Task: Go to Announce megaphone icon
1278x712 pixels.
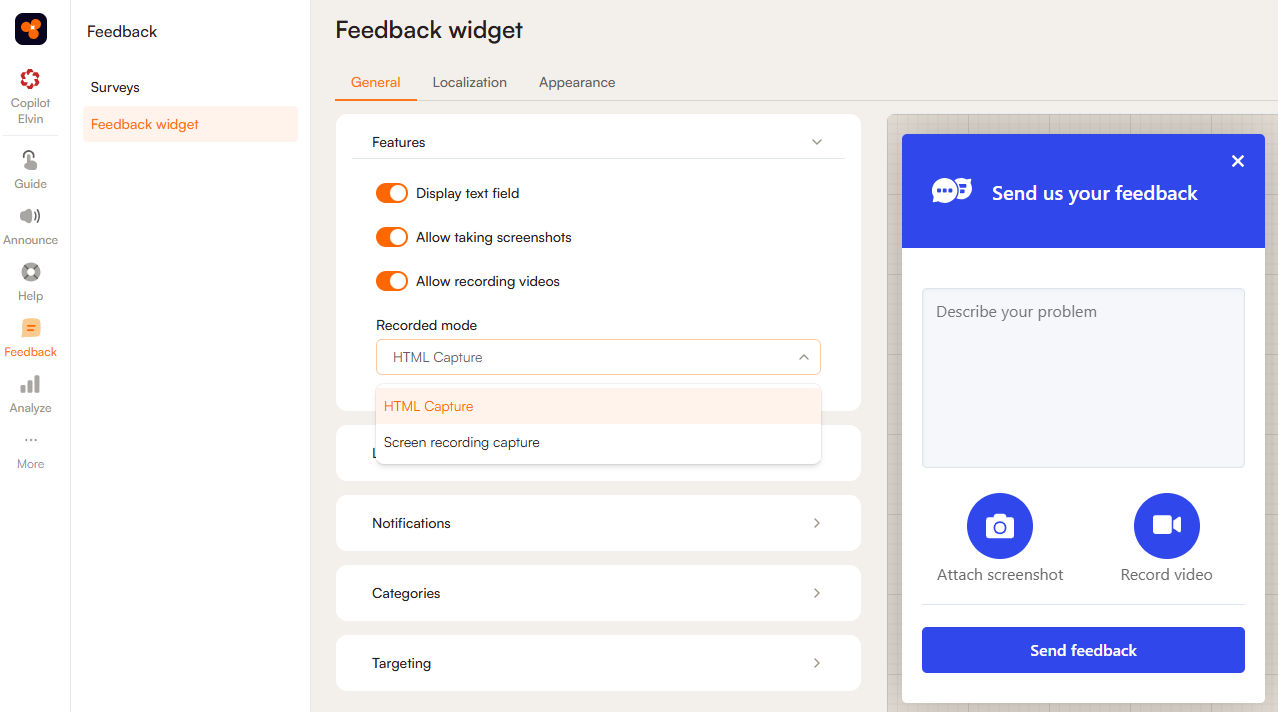Action: click(x=30, y=216)
